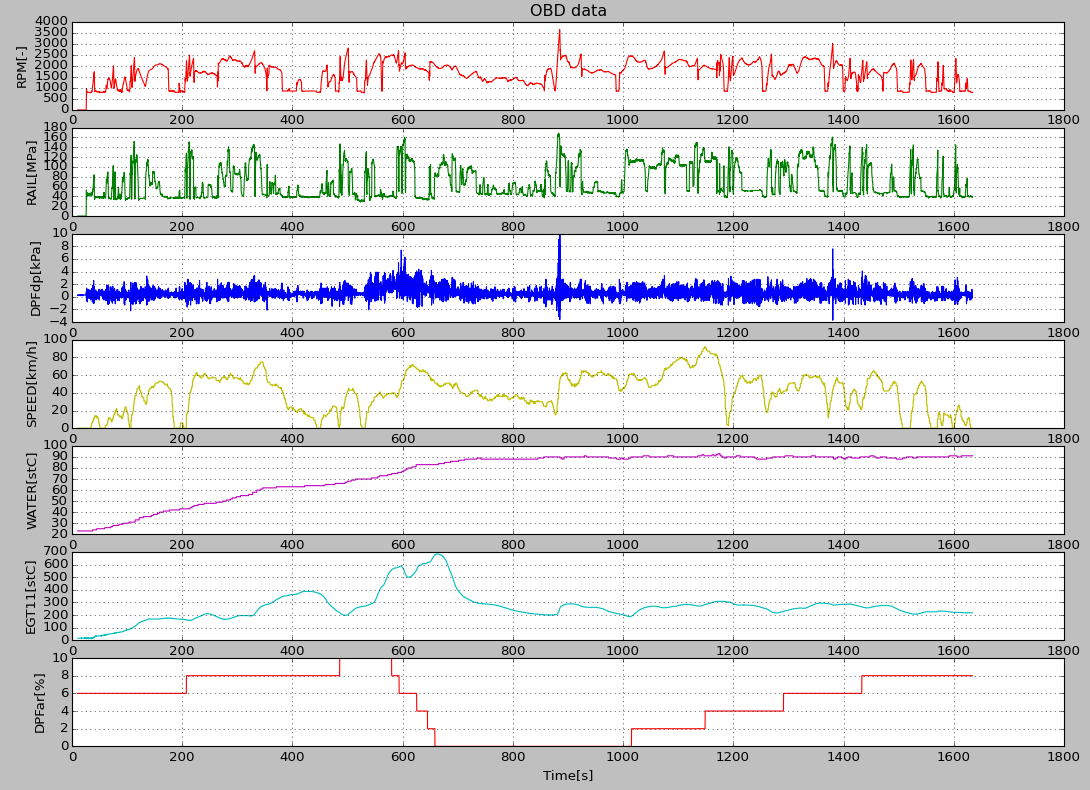Screen dimensions: 1090x790
Task: Select the "2500" tick on the RPM axis
Action: 52,54
